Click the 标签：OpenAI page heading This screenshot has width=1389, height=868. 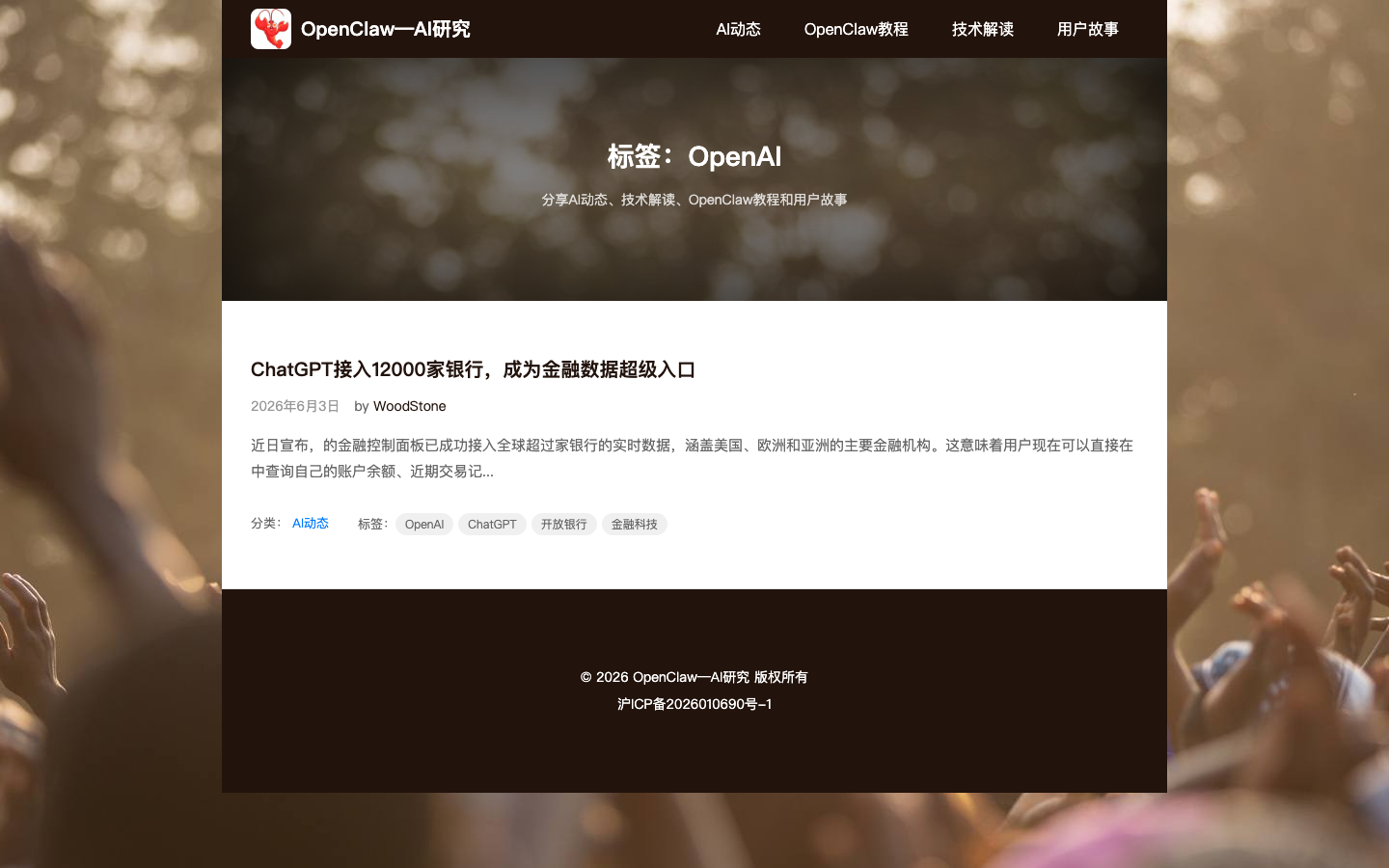(694, 156)
